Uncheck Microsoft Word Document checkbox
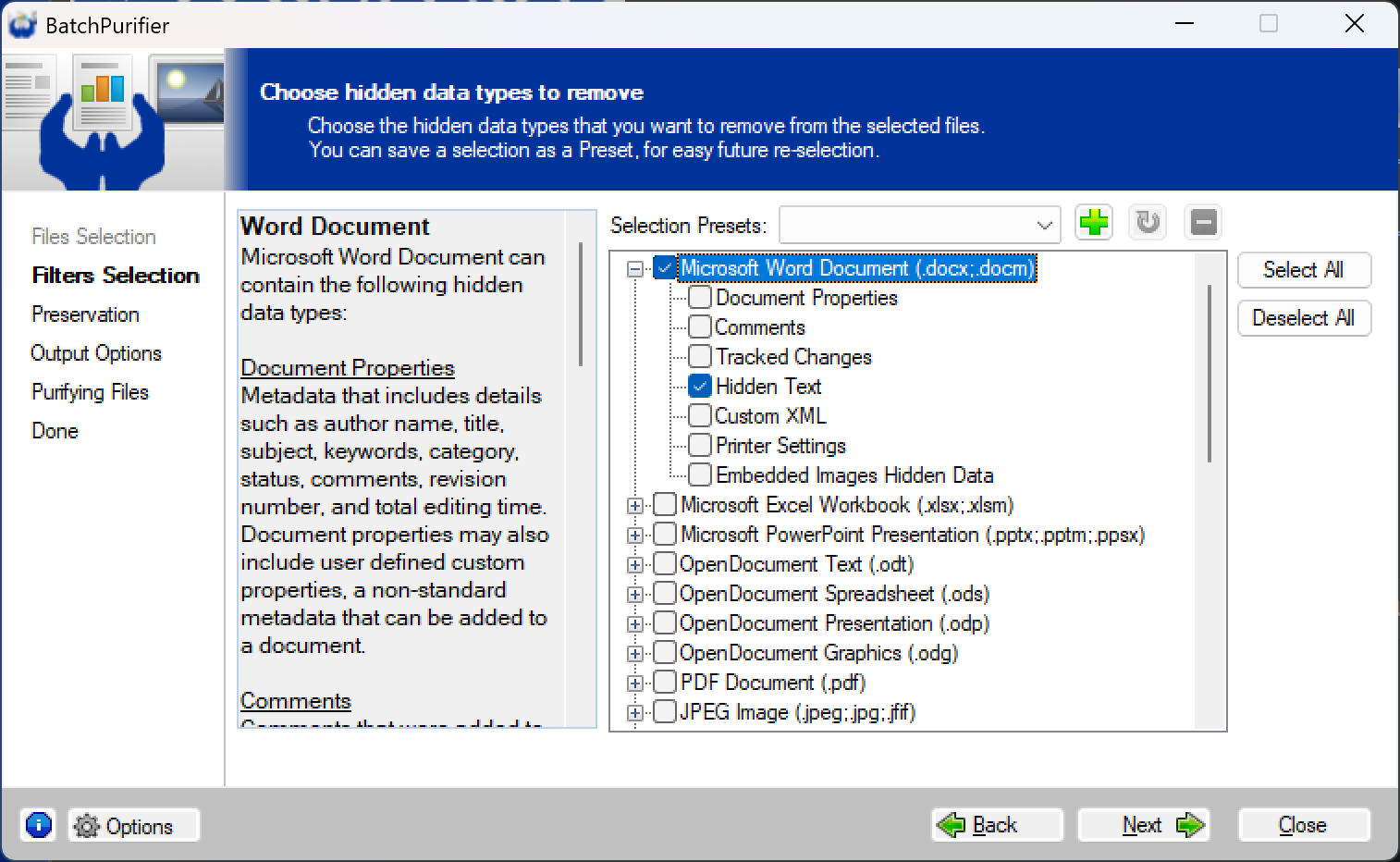The image size is (1400, 862). (x=665, y=268)
